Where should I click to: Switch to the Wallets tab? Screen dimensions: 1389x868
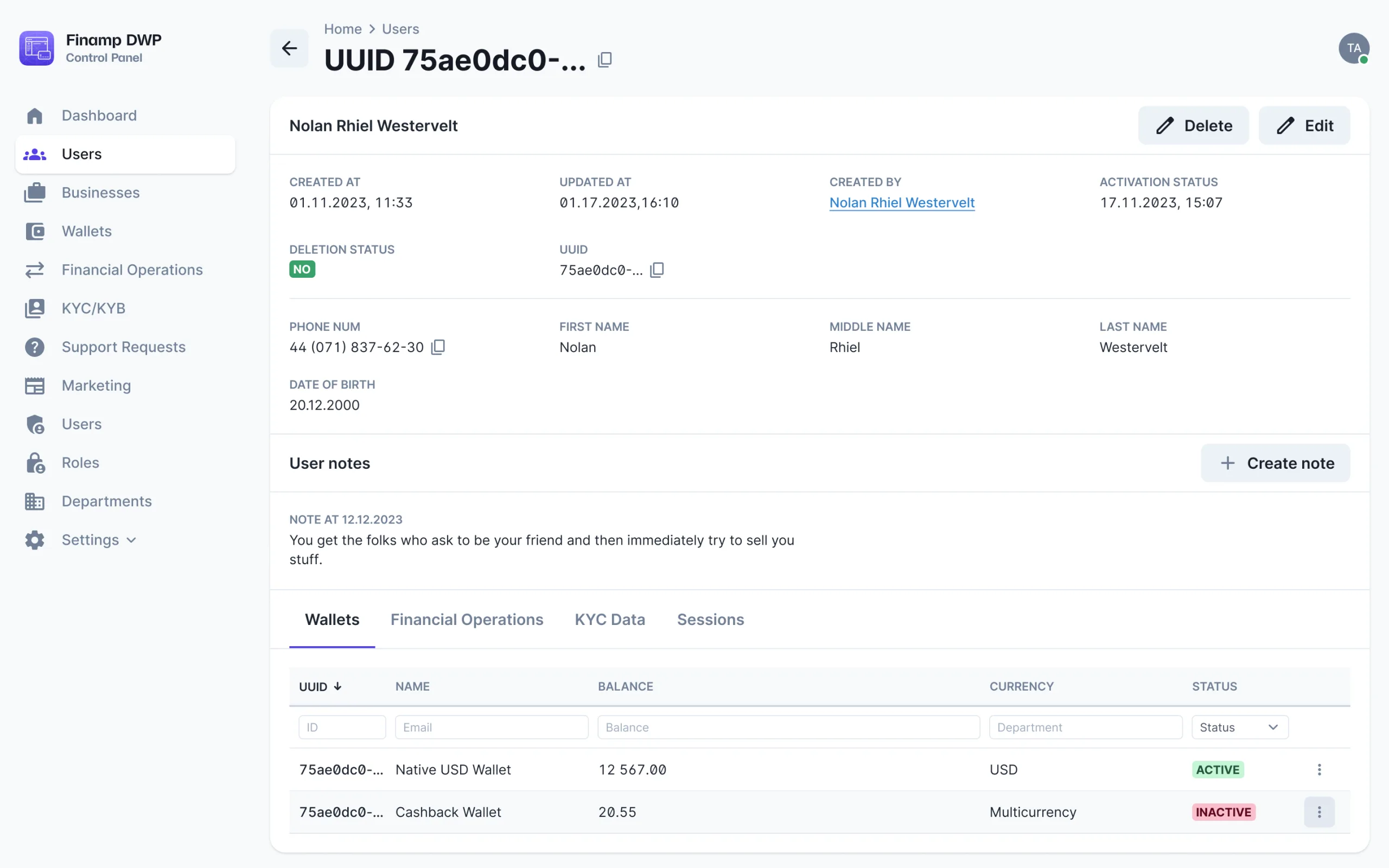click(332, 620)
